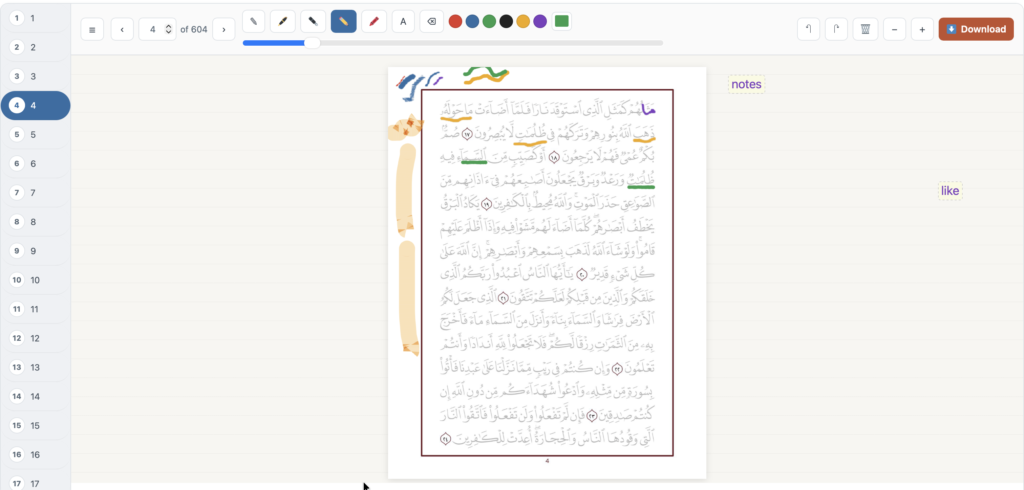Viewport: 1024px width, 490px height.
Task: Open page 11 in the sidebar
Action: click(x=34, y=309)
